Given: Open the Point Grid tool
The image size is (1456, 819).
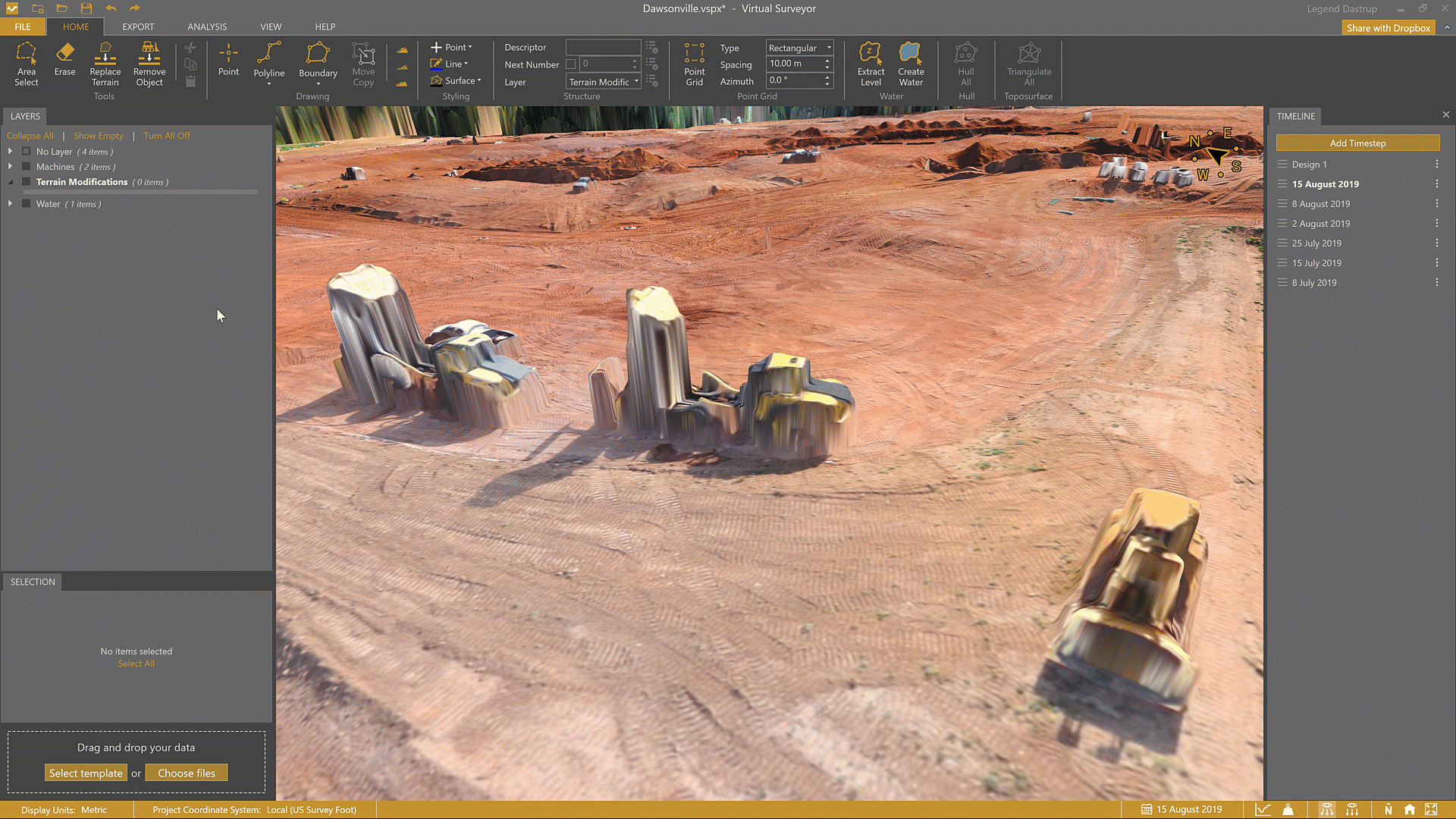Looking at the screenshot, I should [694, 64].
